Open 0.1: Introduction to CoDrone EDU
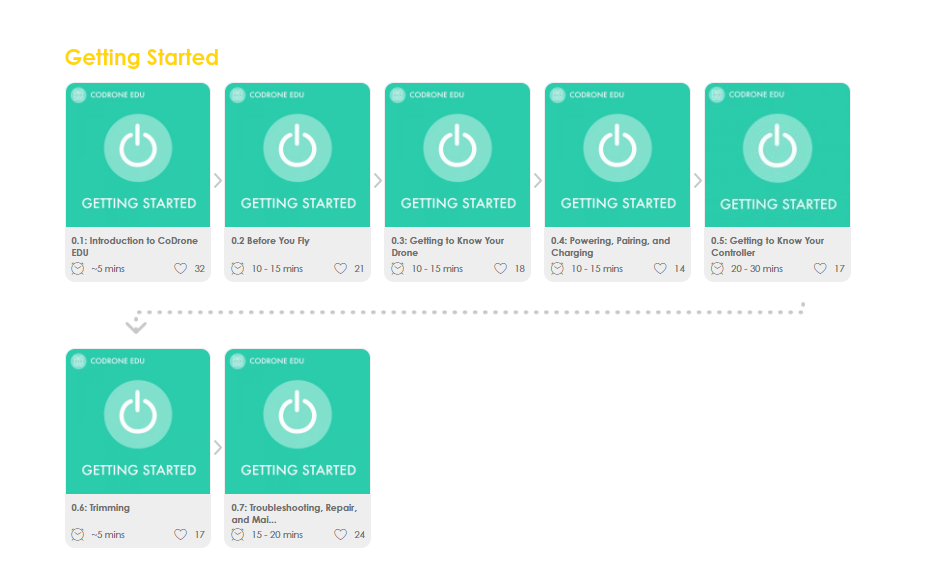 click(137, 246)
